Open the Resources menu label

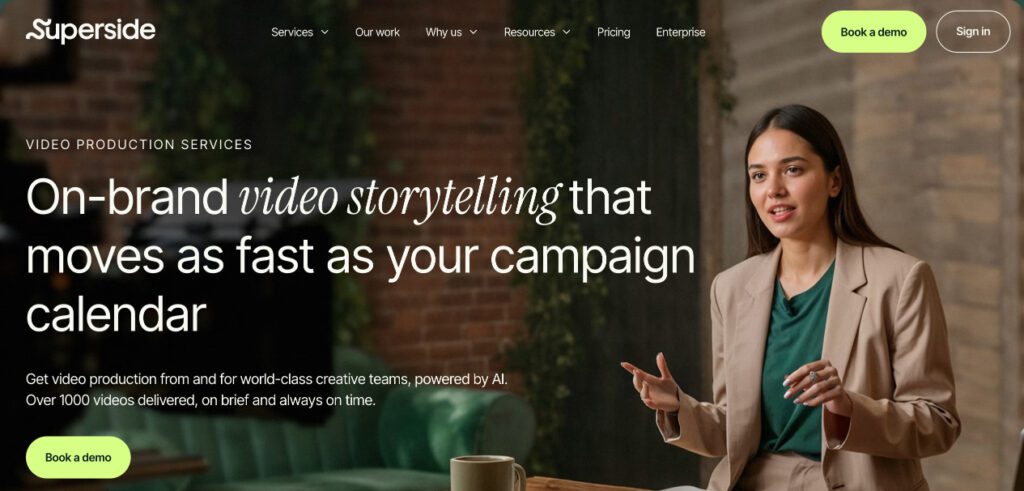point(529,32)
